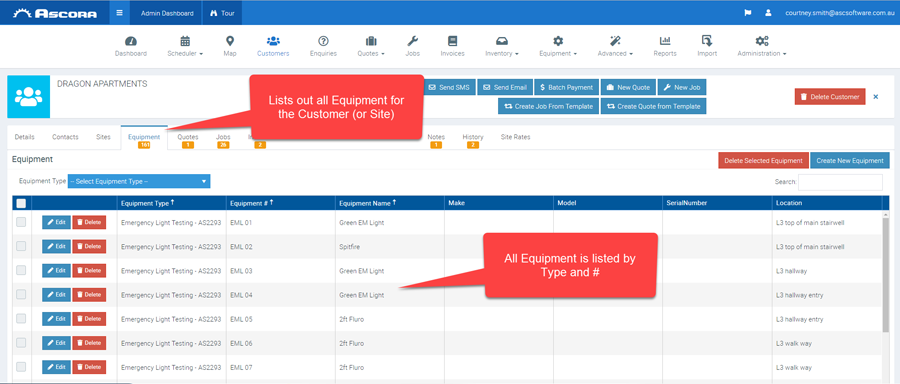Select the Equipment tab
This screenshot has height=384, width=900.
144,138
